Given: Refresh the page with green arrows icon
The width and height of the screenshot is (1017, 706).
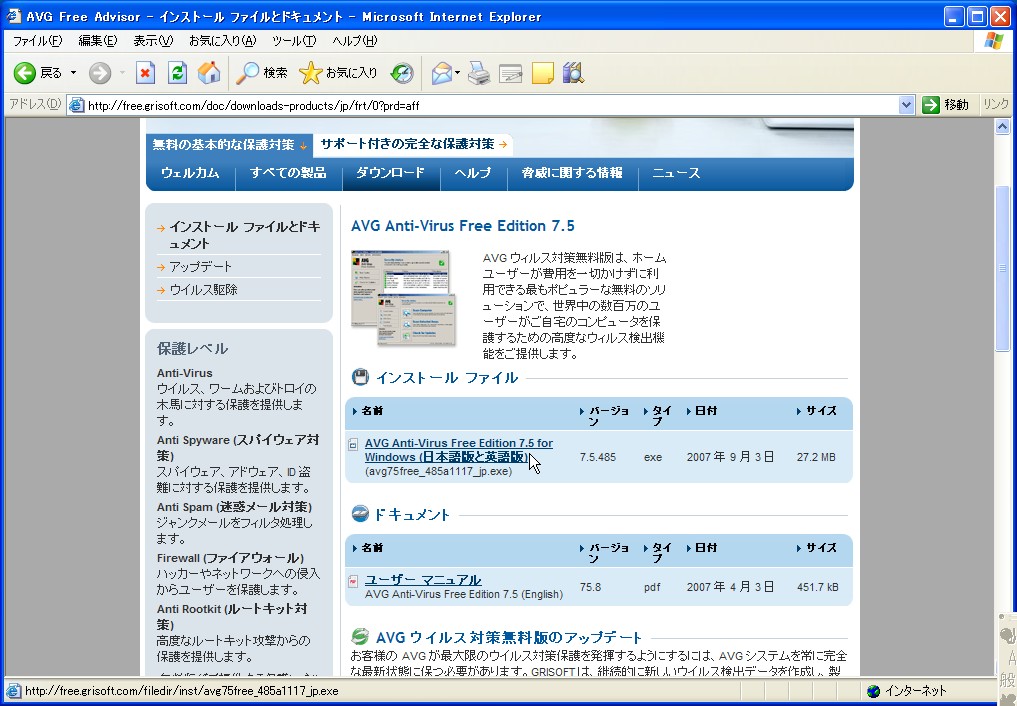Looking at the screenshot, I should pos(177,73).
